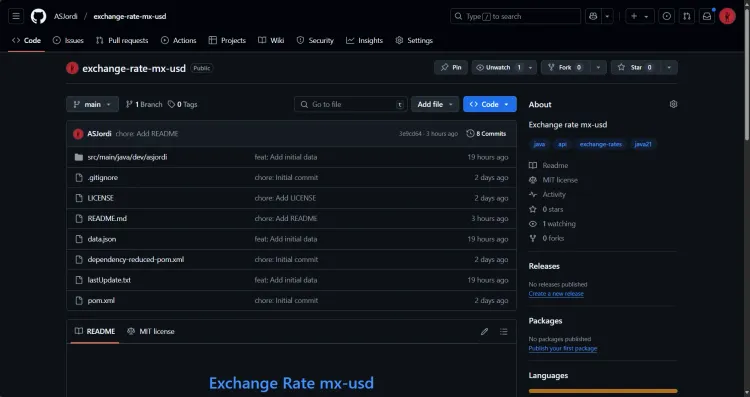Viewport: 750px width, 397px height.
Task: Open the README.md file
Action: [107, 219]
